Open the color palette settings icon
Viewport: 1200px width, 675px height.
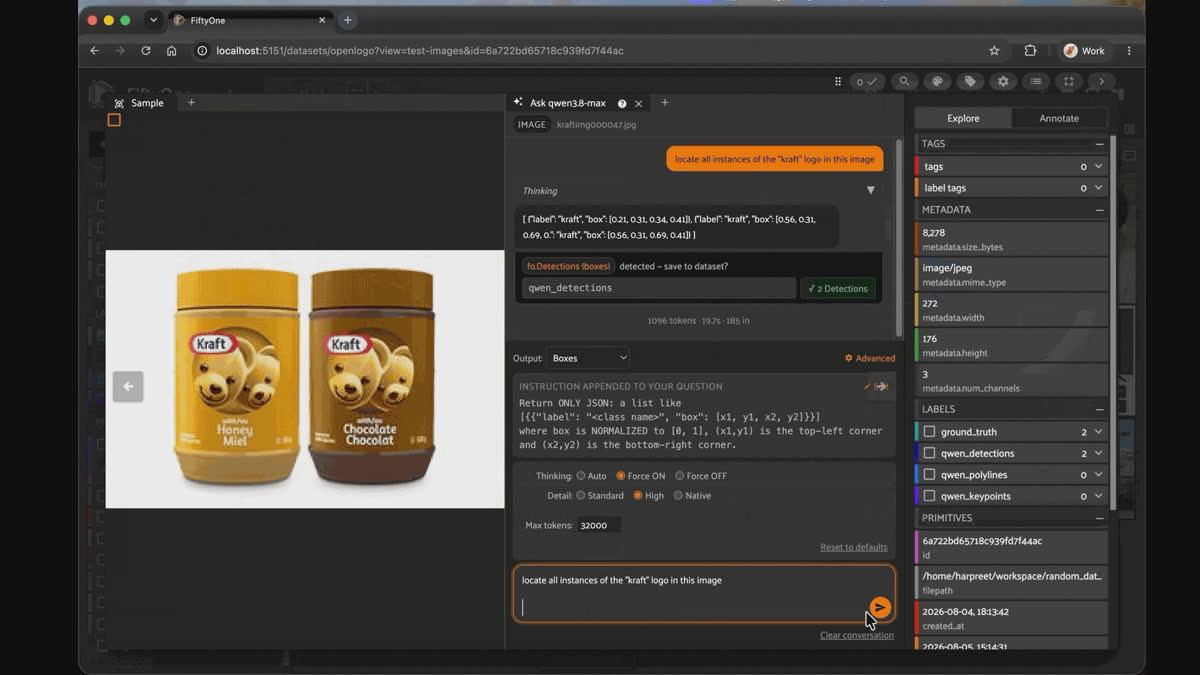(x=937, y=82)
